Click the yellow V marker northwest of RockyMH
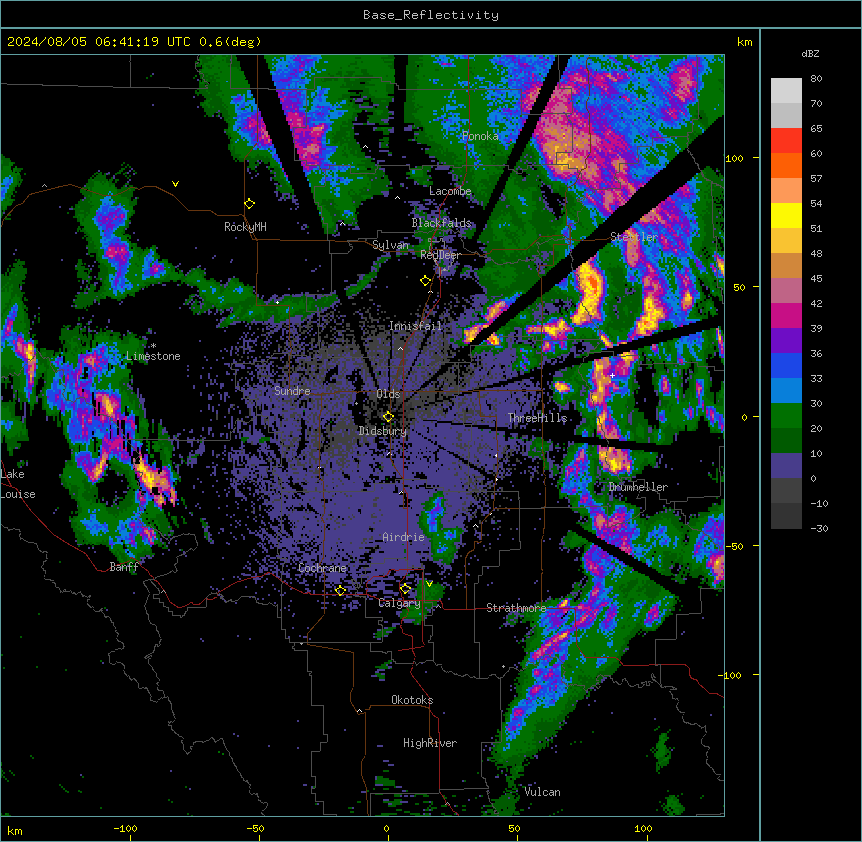862x842 pixels. (175, 184)
